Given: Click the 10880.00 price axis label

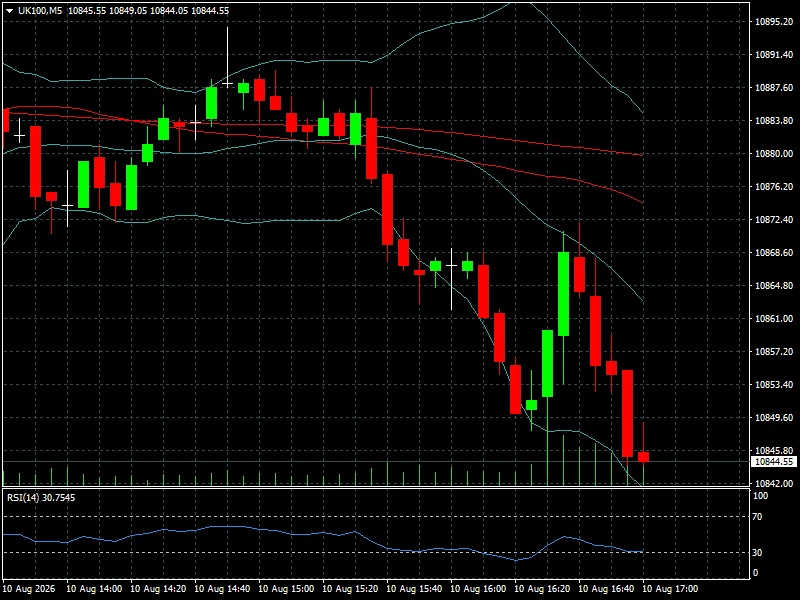Looking at the screenshot, I should pos(774,154).
